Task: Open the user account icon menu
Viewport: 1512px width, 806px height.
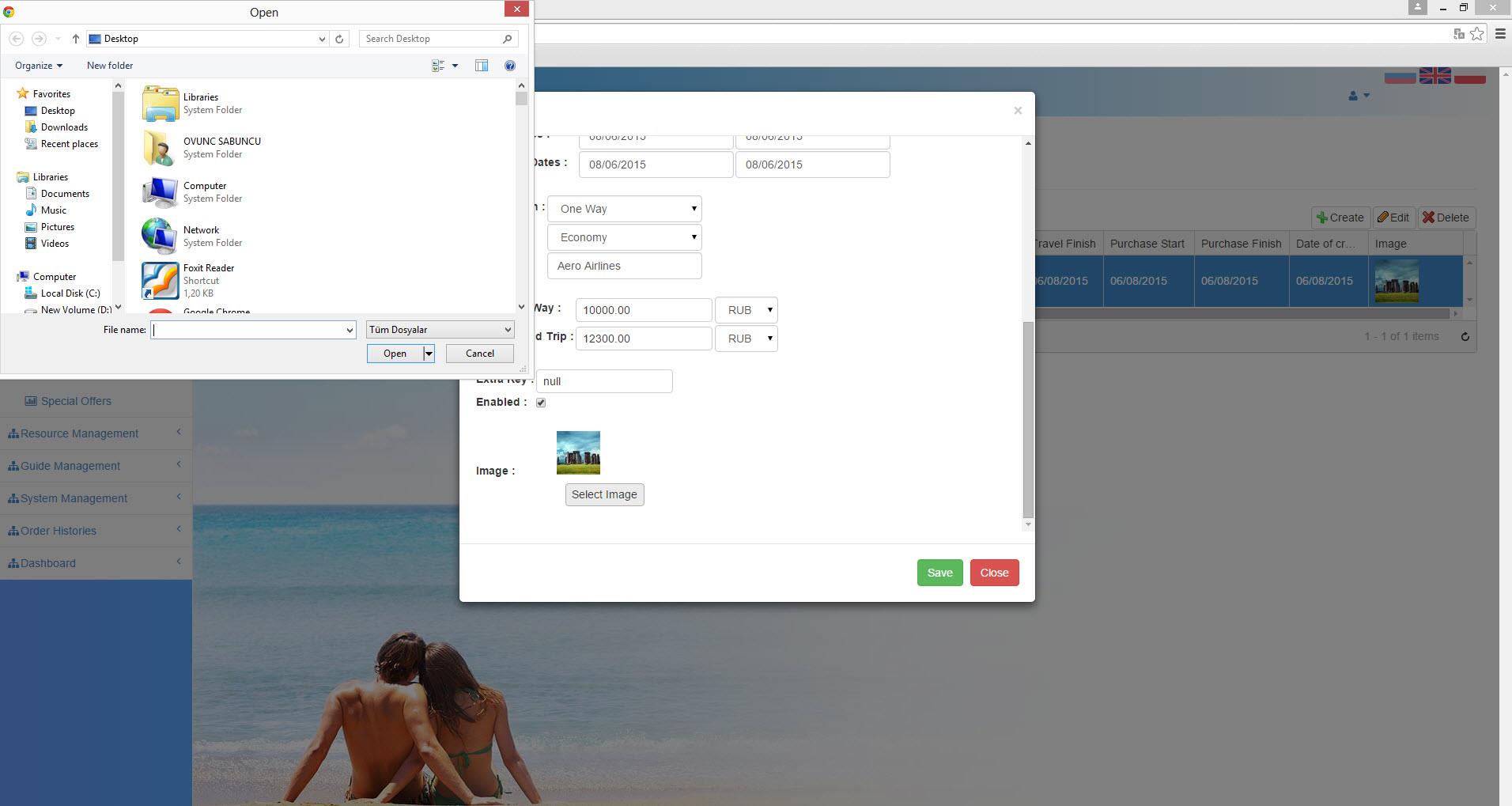Action: pos(1358,96)
